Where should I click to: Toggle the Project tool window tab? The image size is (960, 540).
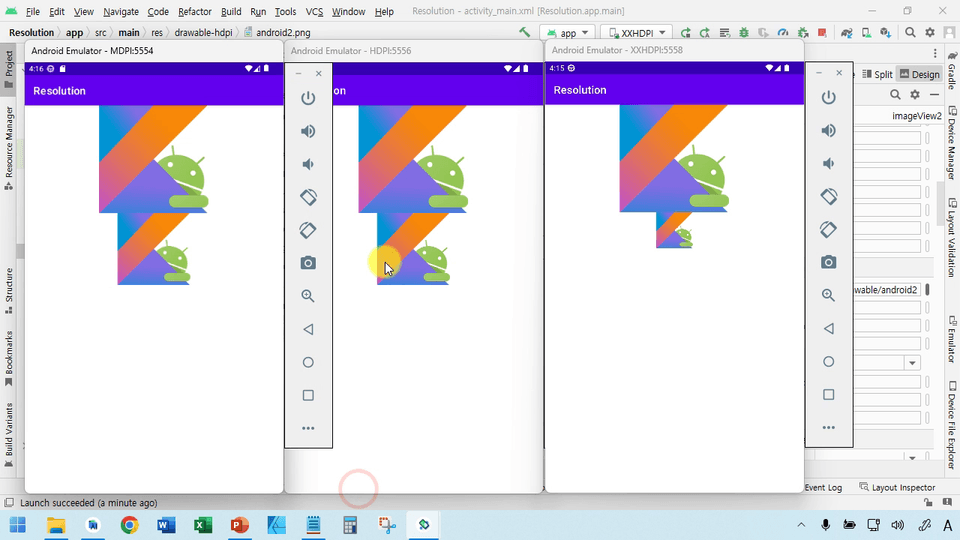9,69
